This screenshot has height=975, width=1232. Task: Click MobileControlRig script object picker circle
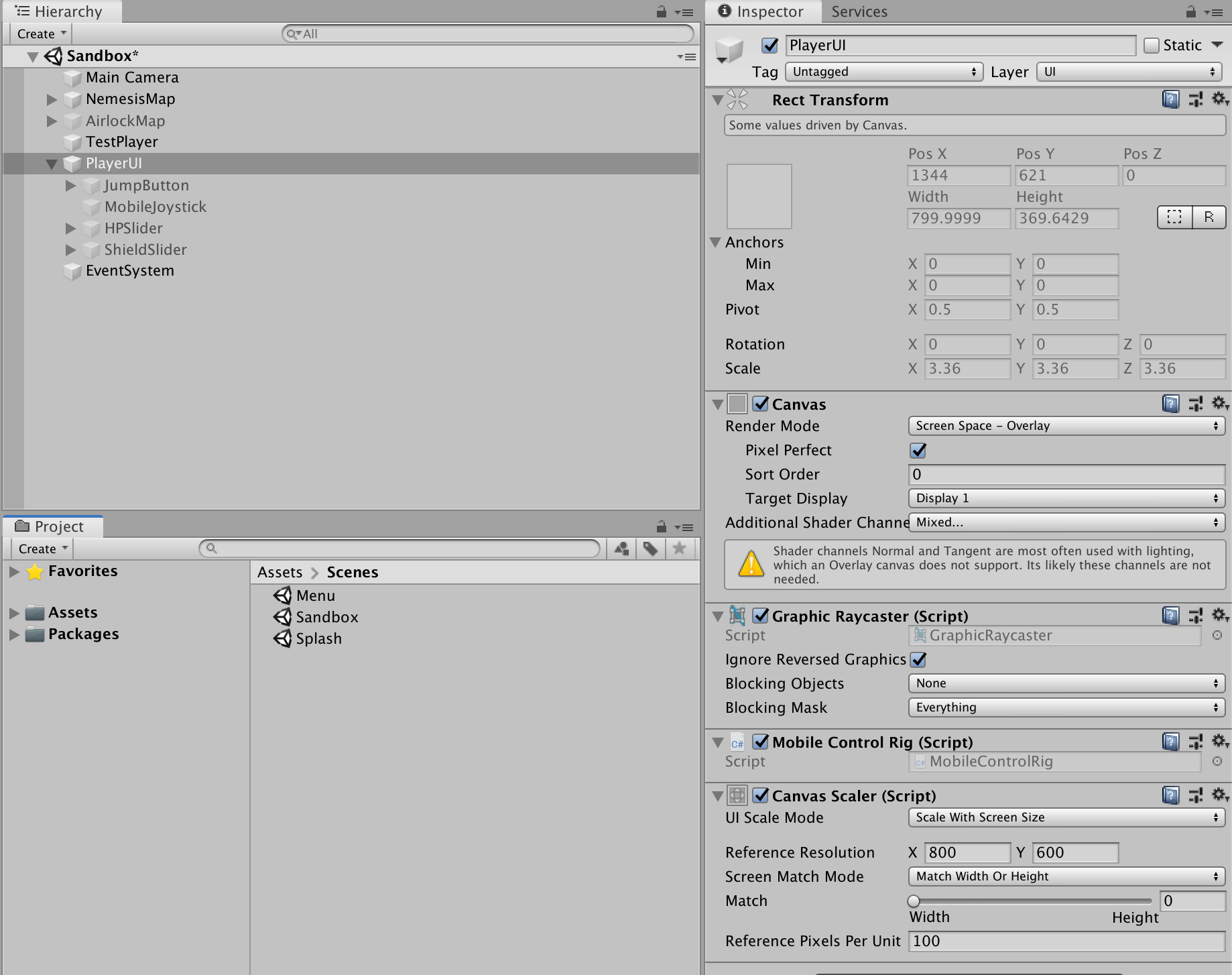tap(1217, 761)
